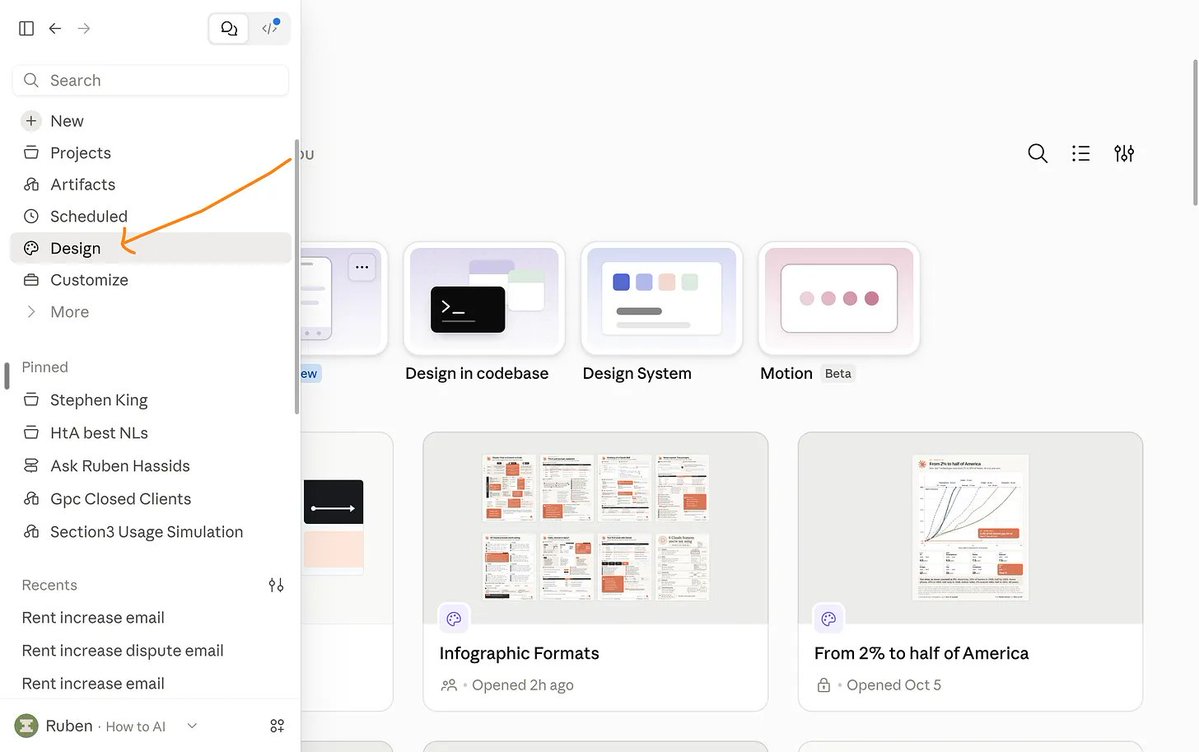Select the Design sidebar item
The width and height of the screenshot is (1199, 752).
(151, 248)
